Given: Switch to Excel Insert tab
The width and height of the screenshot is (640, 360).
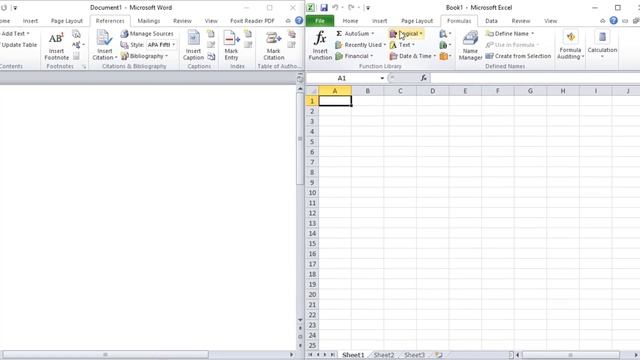Looking at the screenshot, I should click(x=380, y=21).
